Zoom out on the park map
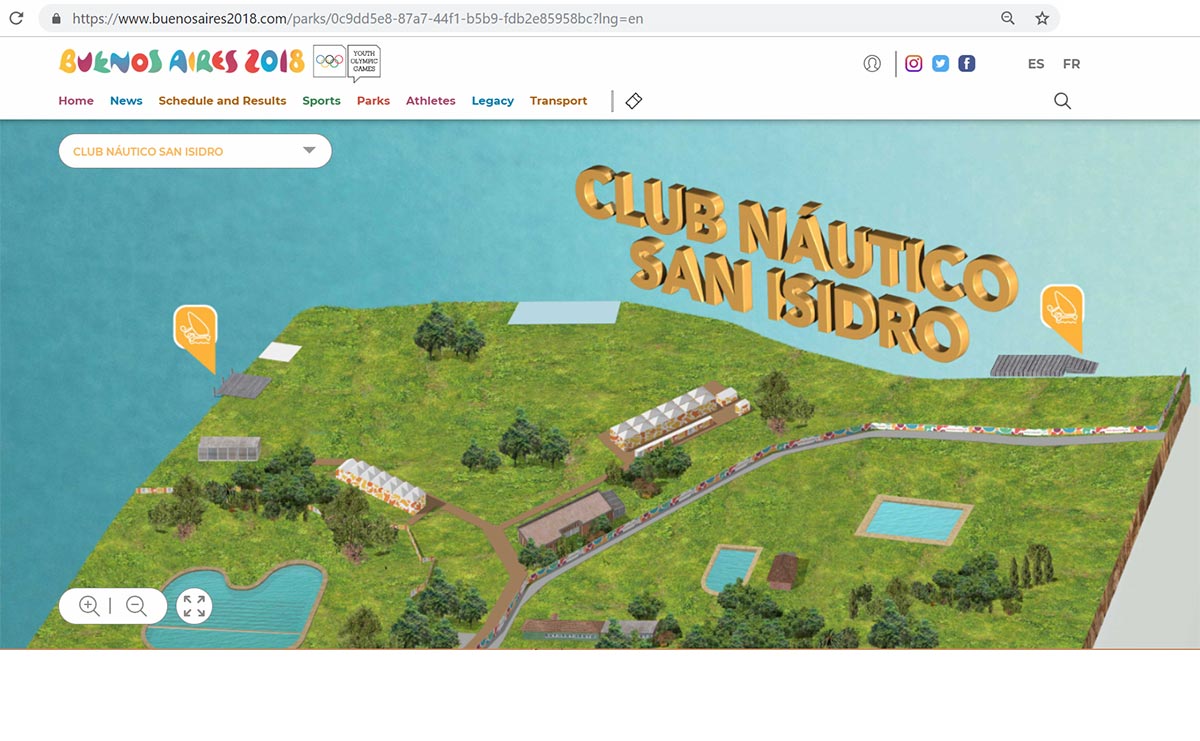This screenshot has height=741, width=1200. click(137, 605)
